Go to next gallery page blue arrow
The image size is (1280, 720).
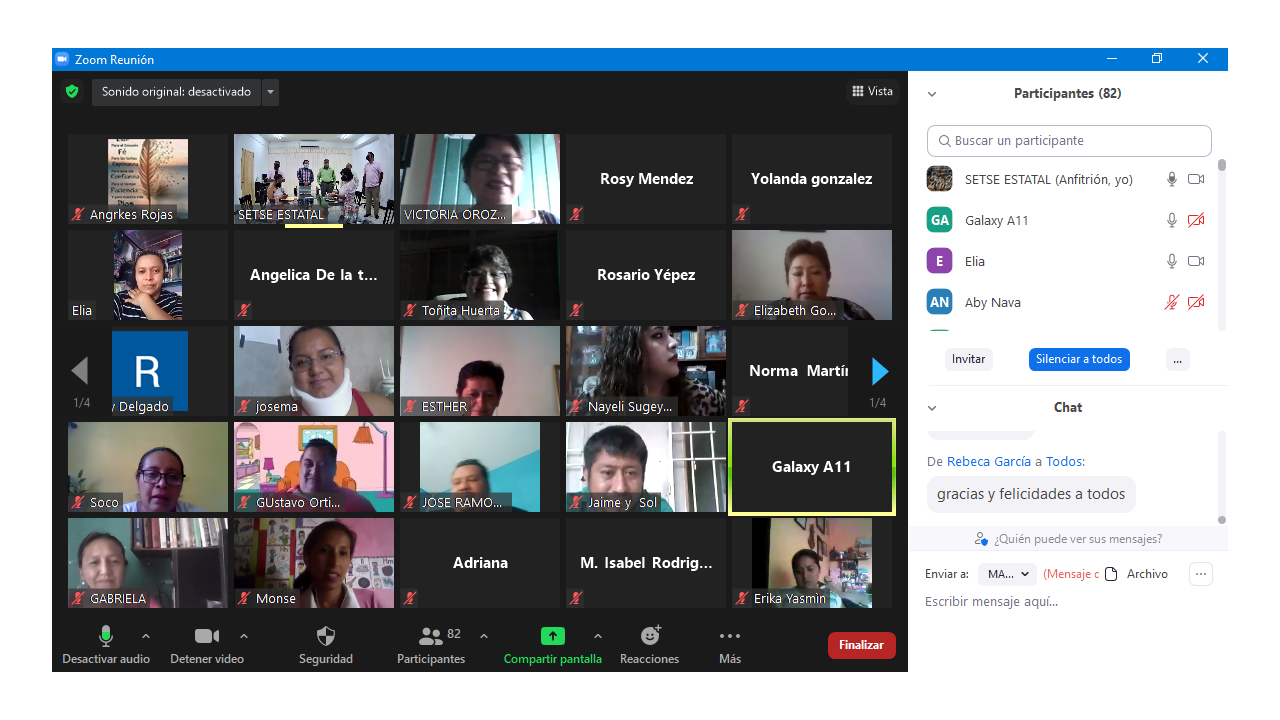coord(880,371)
